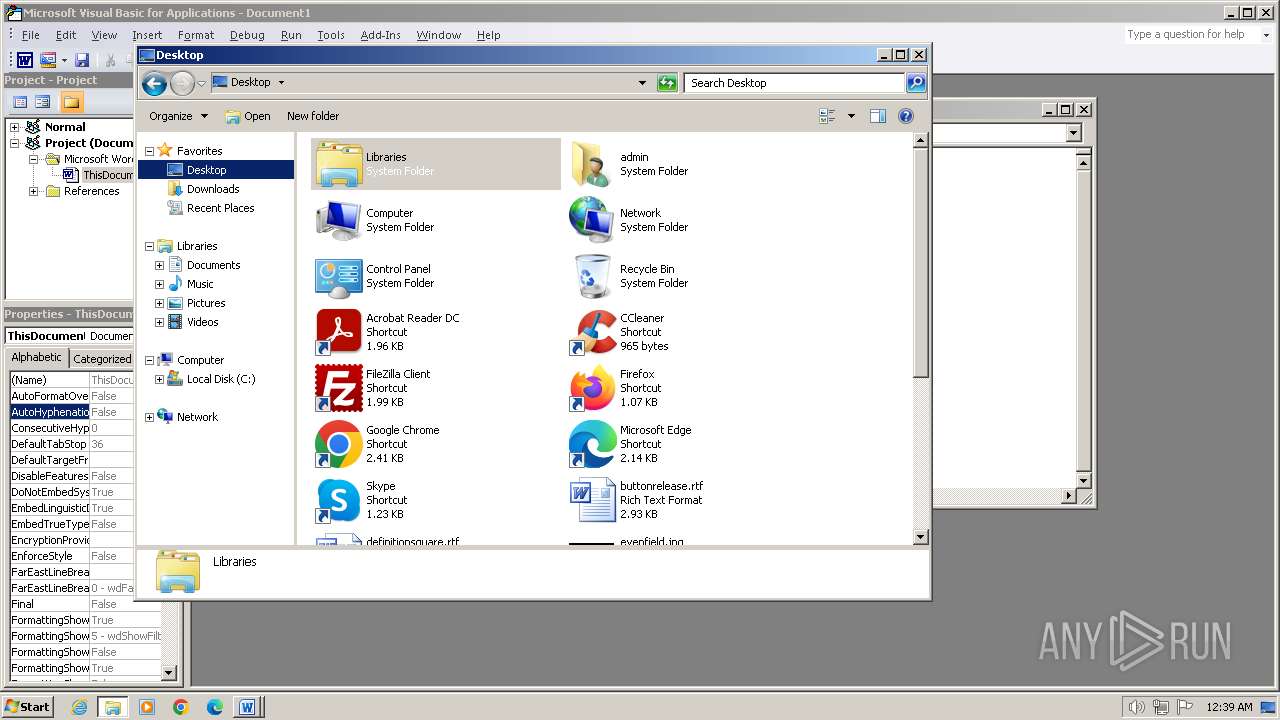Image resolution: width=1280 pixels, height=720 pixels.
Task: Click Open button in Explorer toolbar
Action: (x=248, y=116)
